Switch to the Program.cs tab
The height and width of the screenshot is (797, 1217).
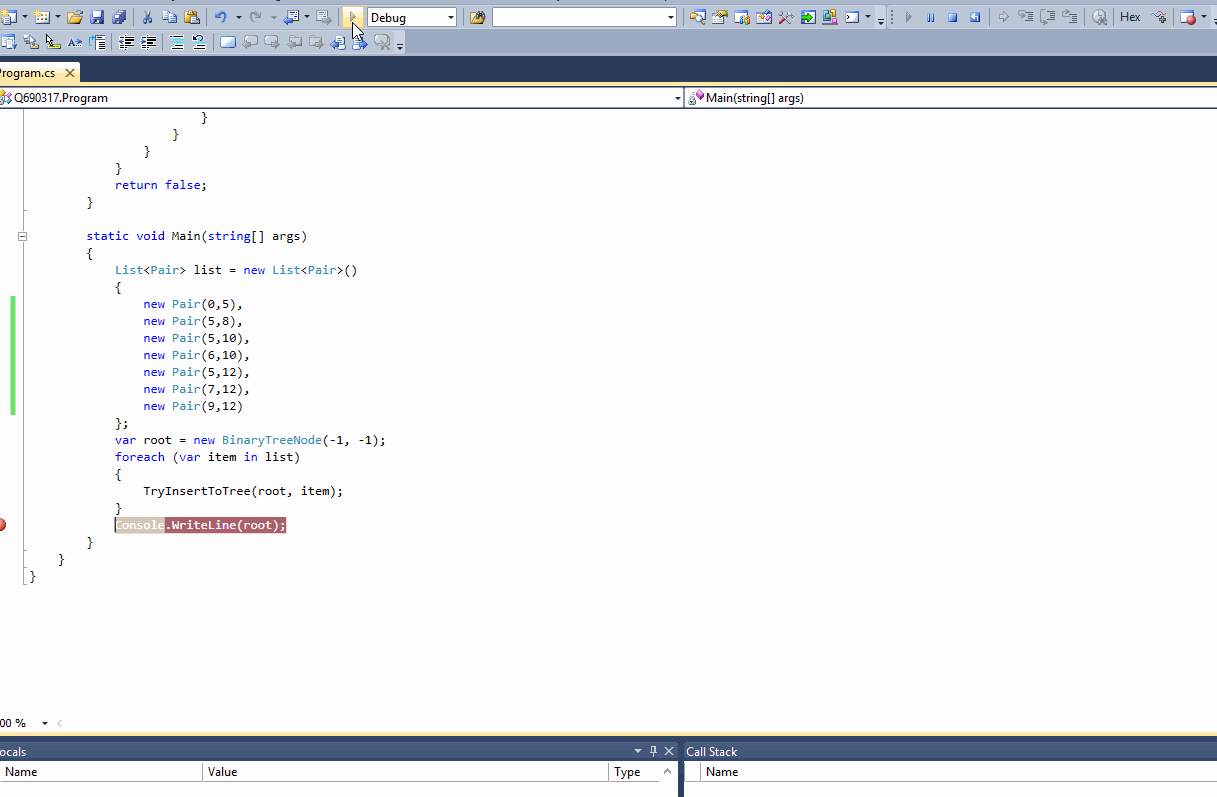28,73
